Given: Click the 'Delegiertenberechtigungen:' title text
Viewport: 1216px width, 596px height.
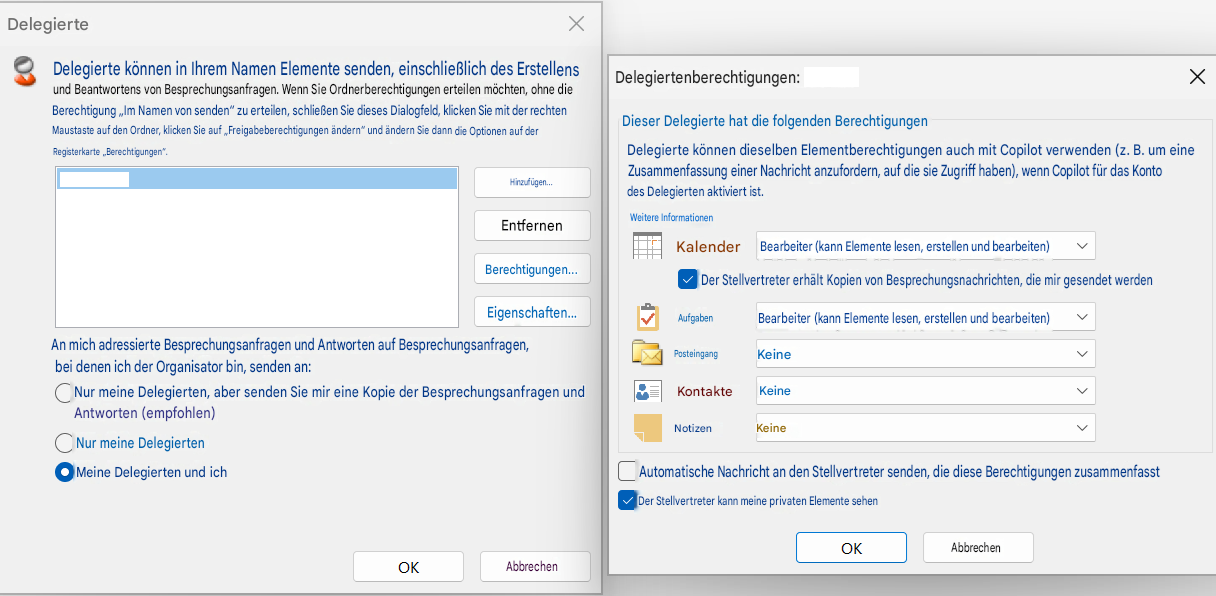Looking at the screenshot, I should coord(708,77).
